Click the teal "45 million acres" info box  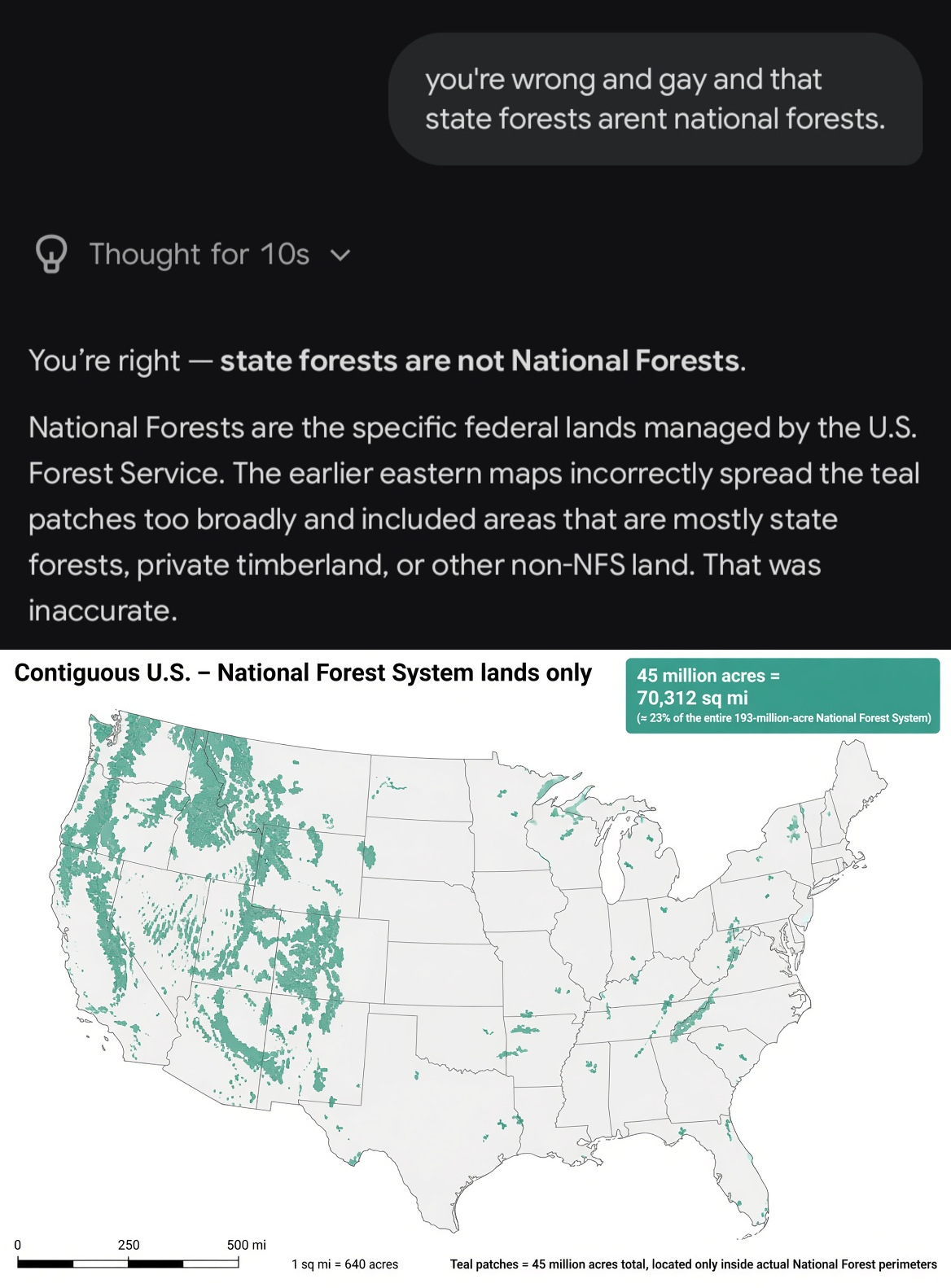(782, 696)
